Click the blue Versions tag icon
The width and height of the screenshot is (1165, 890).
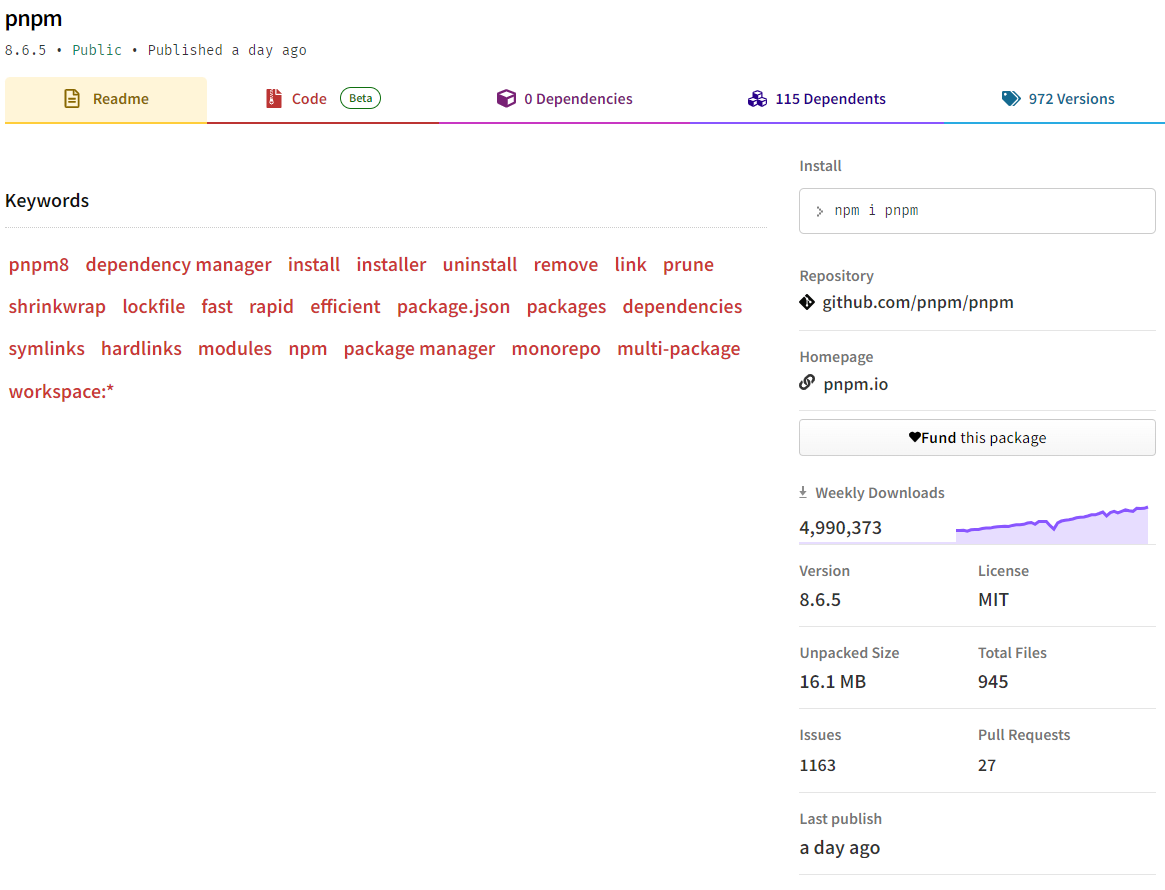point(1011,99)
